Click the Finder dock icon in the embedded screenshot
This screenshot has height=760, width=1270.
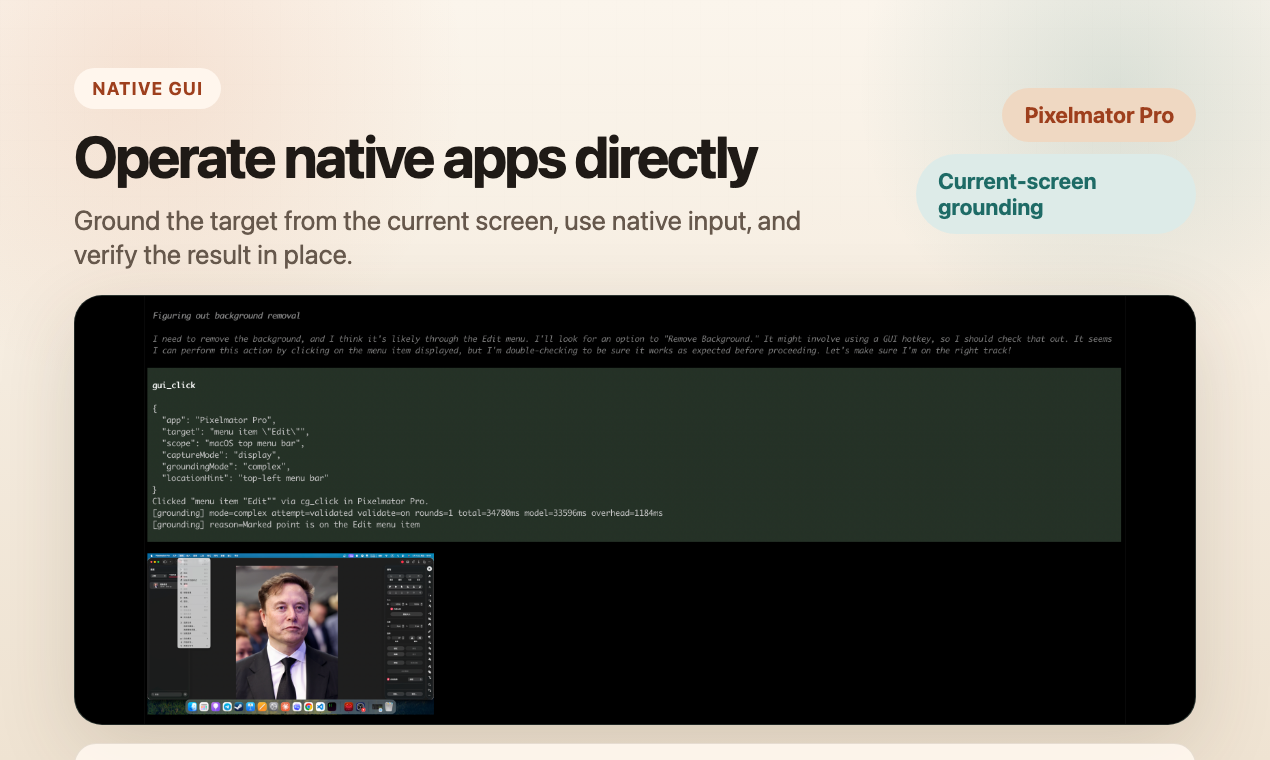[192, 707]
